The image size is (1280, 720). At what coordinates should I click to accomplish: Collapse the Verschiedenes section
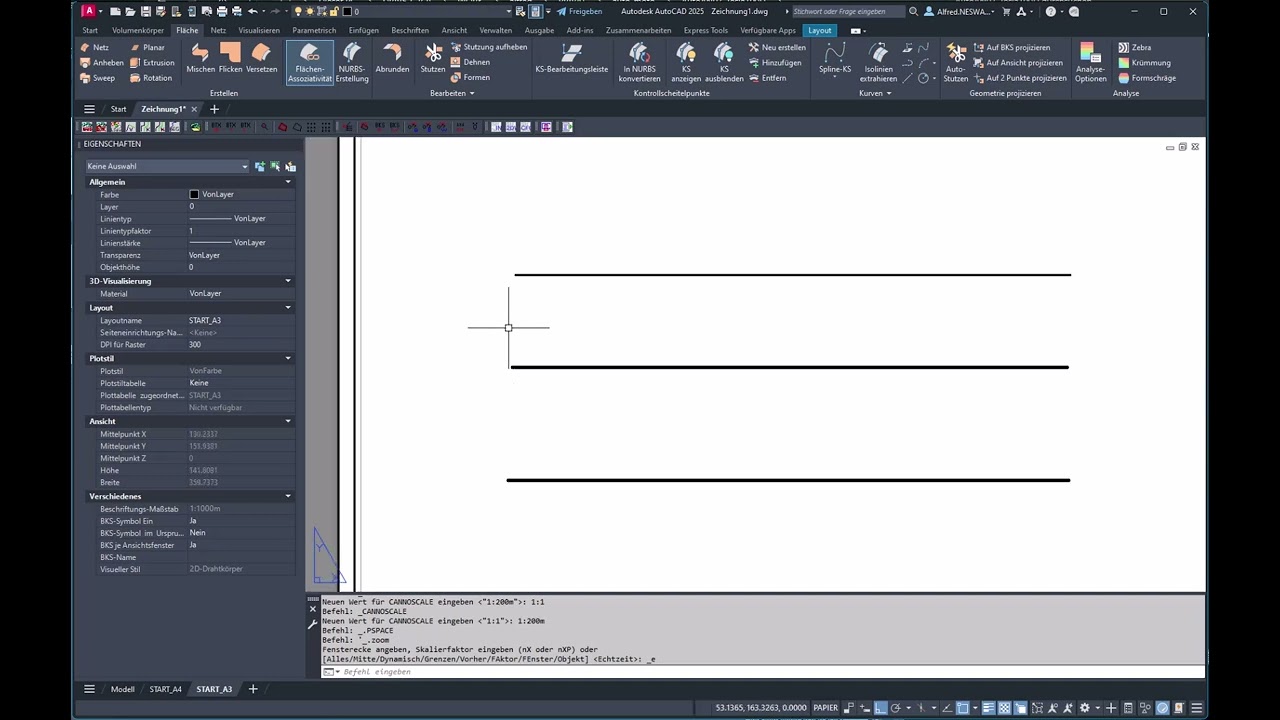click(288, 496)
